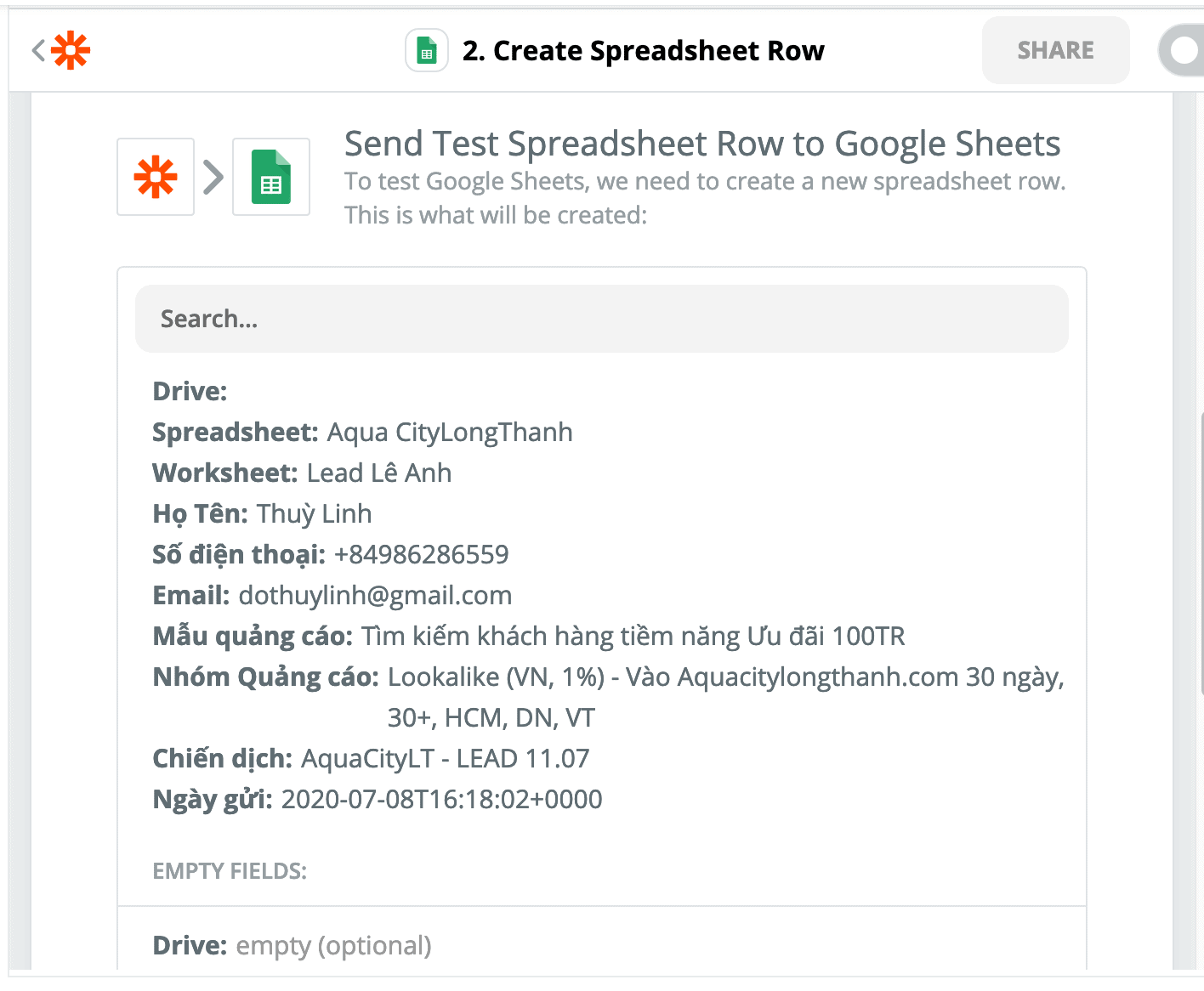
Task: Click the Họ Tên value Thuỳ Linh
Action: [314, 513]
